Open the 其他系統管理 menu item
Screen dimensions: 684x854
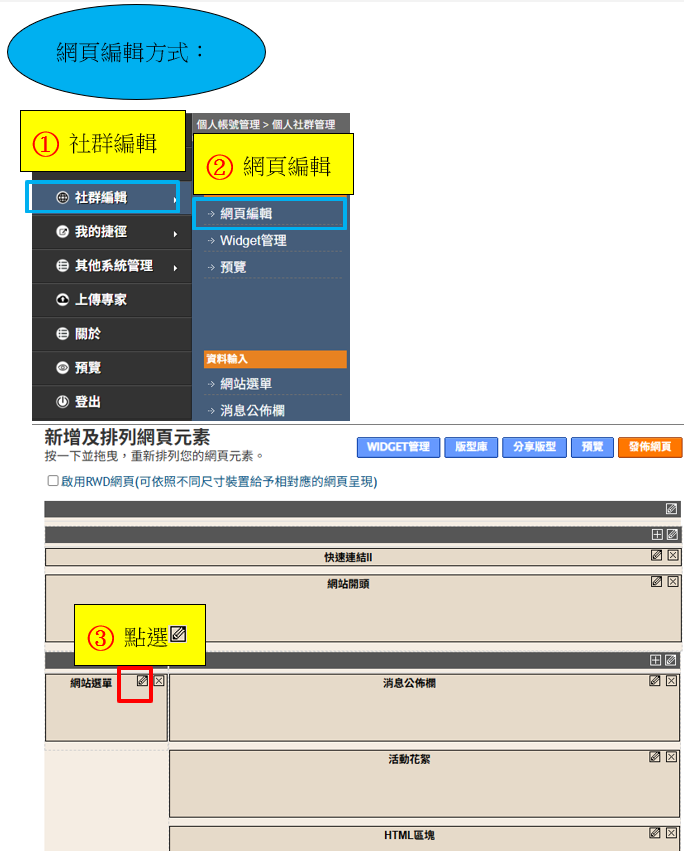(x=112, y=266)
